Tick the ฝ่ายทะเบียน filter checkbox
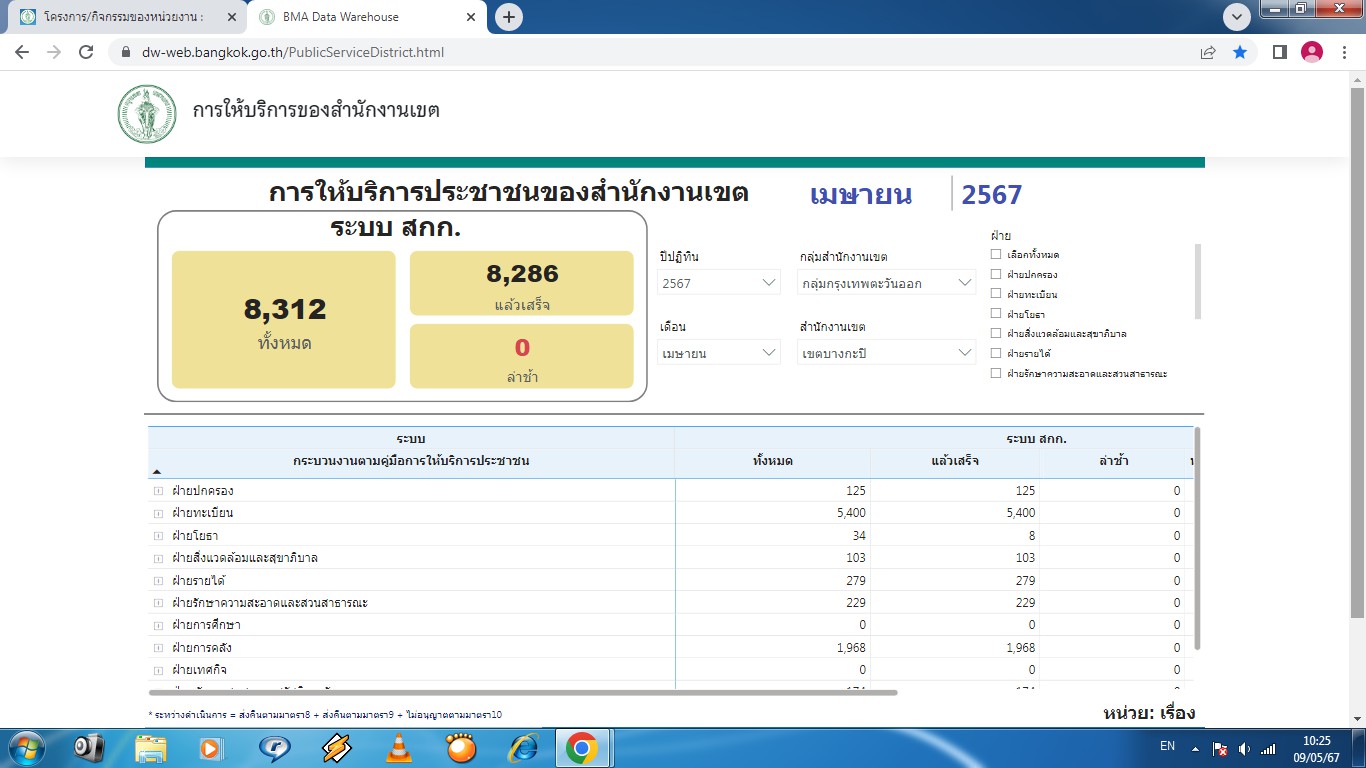The width and height of the screenshot is (1366, 768). pyautogui.click(x=996, y=294)
